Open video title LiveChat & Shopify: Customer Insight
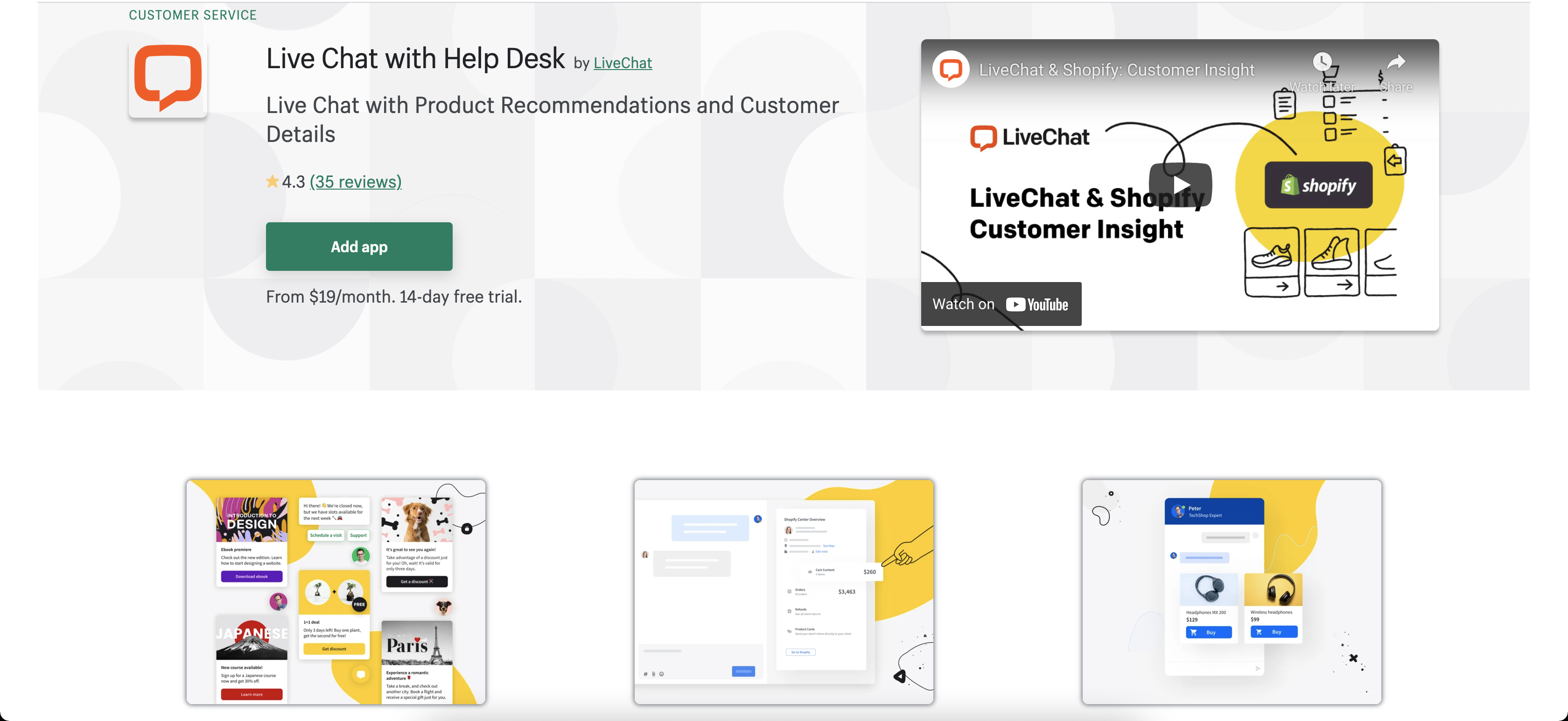Screen dimensions: 1568x721 point(1116,70)
